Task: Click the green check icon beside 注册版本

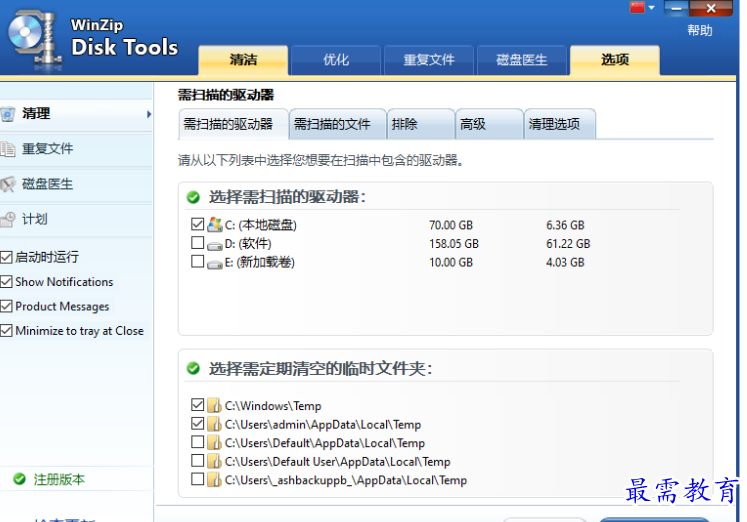Action: click(x=20, y=479)
